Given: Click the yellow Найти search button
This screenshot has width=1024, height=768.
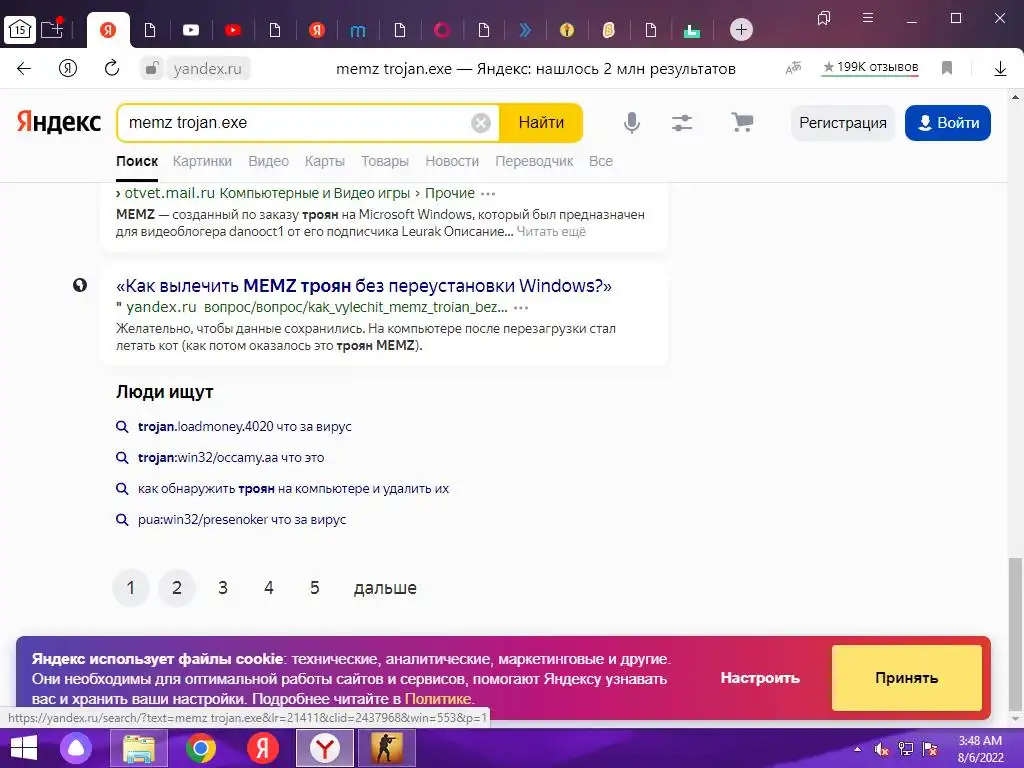Looking at the screenshot, I should pos(541,123).
